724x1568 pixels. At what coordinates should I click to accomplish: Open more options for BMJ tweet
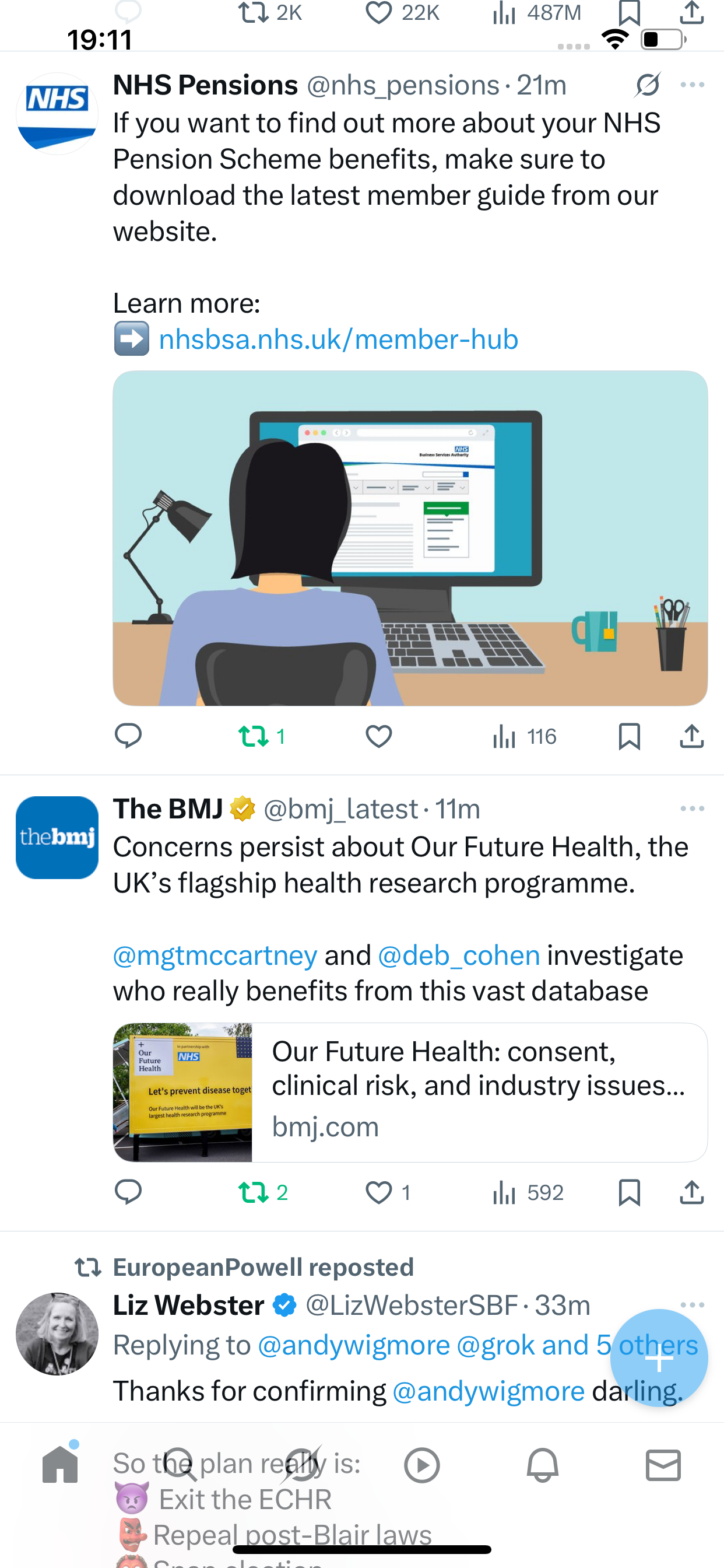pos(692,808)
